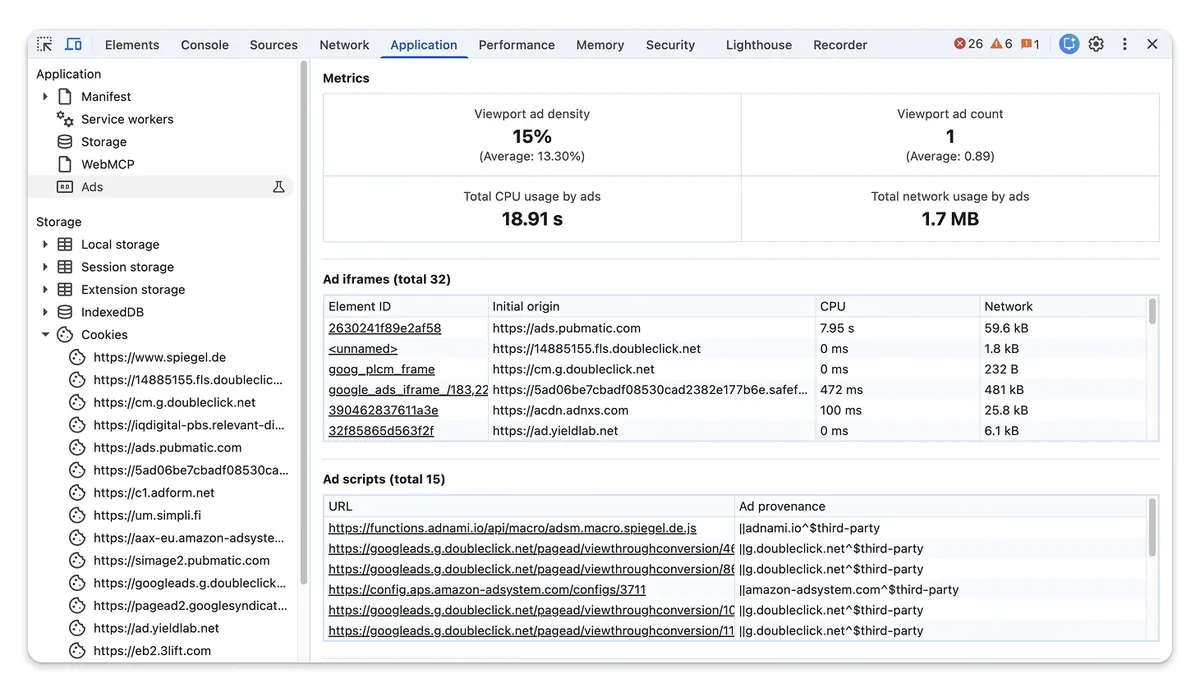The height and width of the screenshot is (692, 1200).
Task: Open the config.aps.amazon-adsystem.com script URL
Action: 487,590
